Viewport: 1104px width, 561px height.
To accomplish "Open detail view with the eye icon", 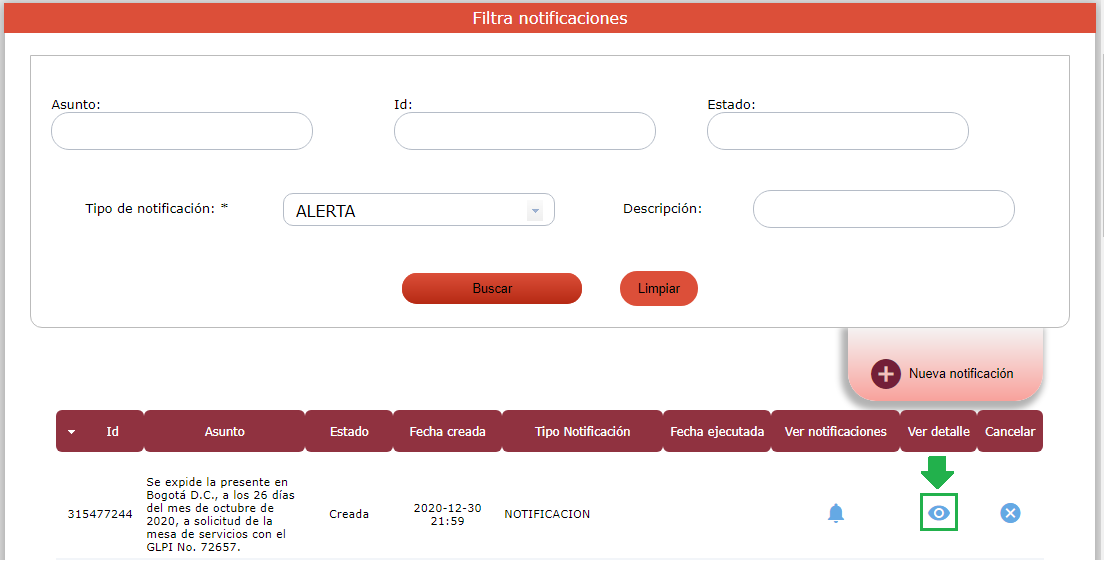I will click(x=938, y=513).
